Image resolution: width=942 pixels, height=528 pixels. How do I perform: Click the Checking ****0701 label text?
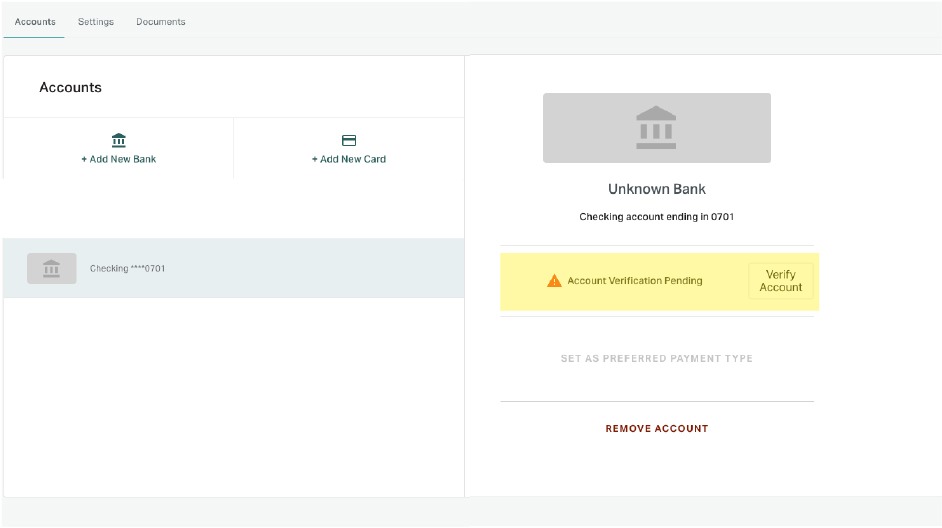tap(127, 269)
